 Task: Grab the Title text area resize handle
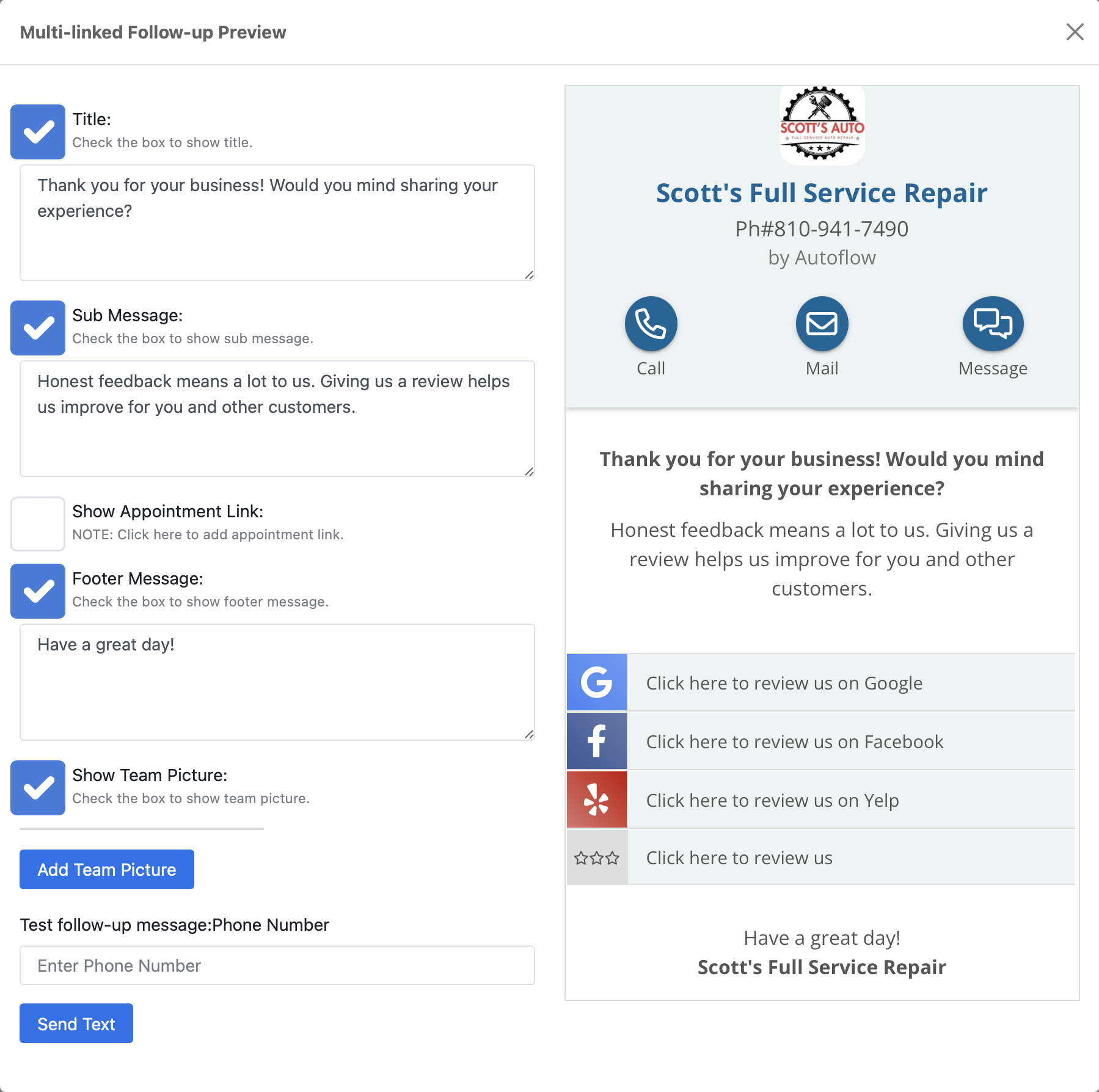click(x=529, y=275)
